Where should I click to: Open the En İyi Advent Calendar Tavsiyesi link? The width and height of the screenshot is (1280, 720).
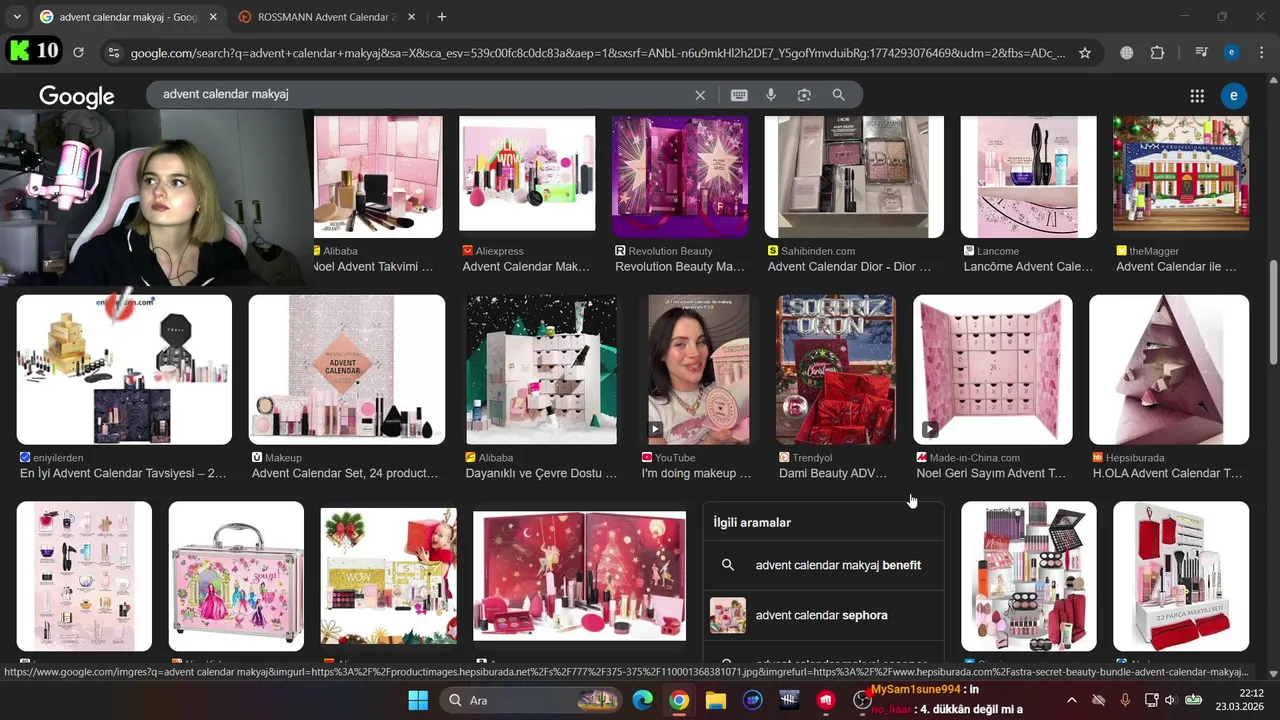(x=123, y=473)
